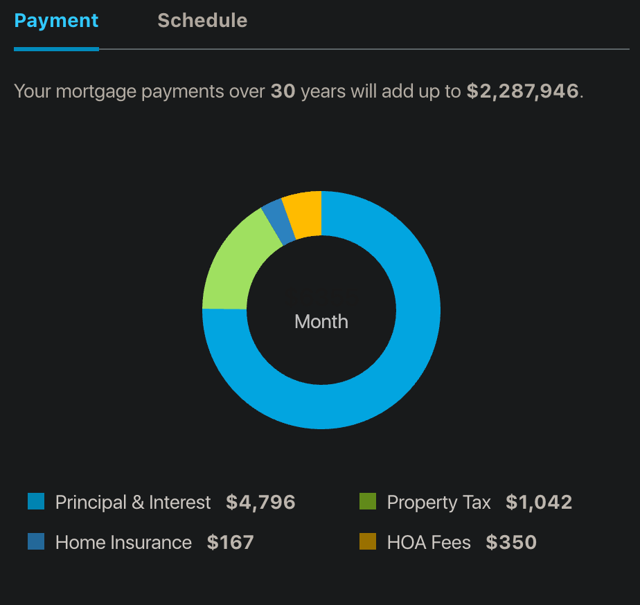The image size is (640, 605).
Task: Select the Payment tab
Action: coord(56,20)
